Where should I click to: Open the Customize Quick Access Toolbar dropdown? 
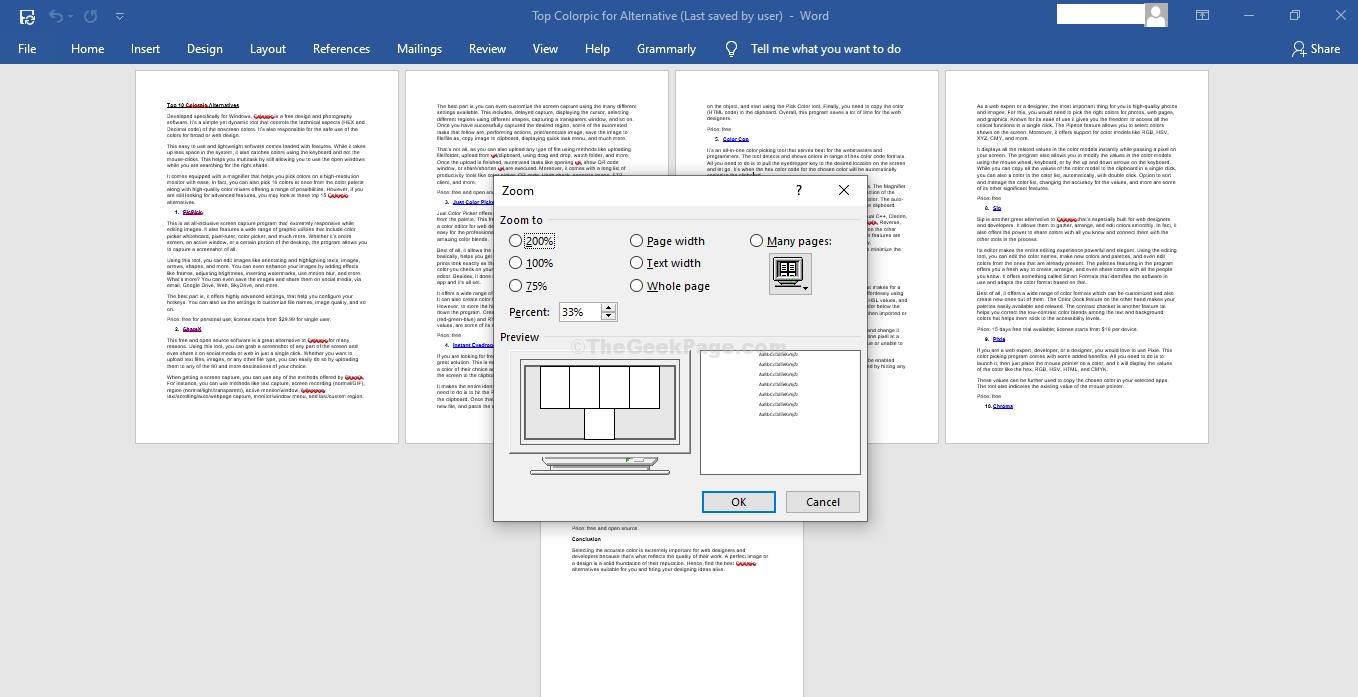click(119, 15)
